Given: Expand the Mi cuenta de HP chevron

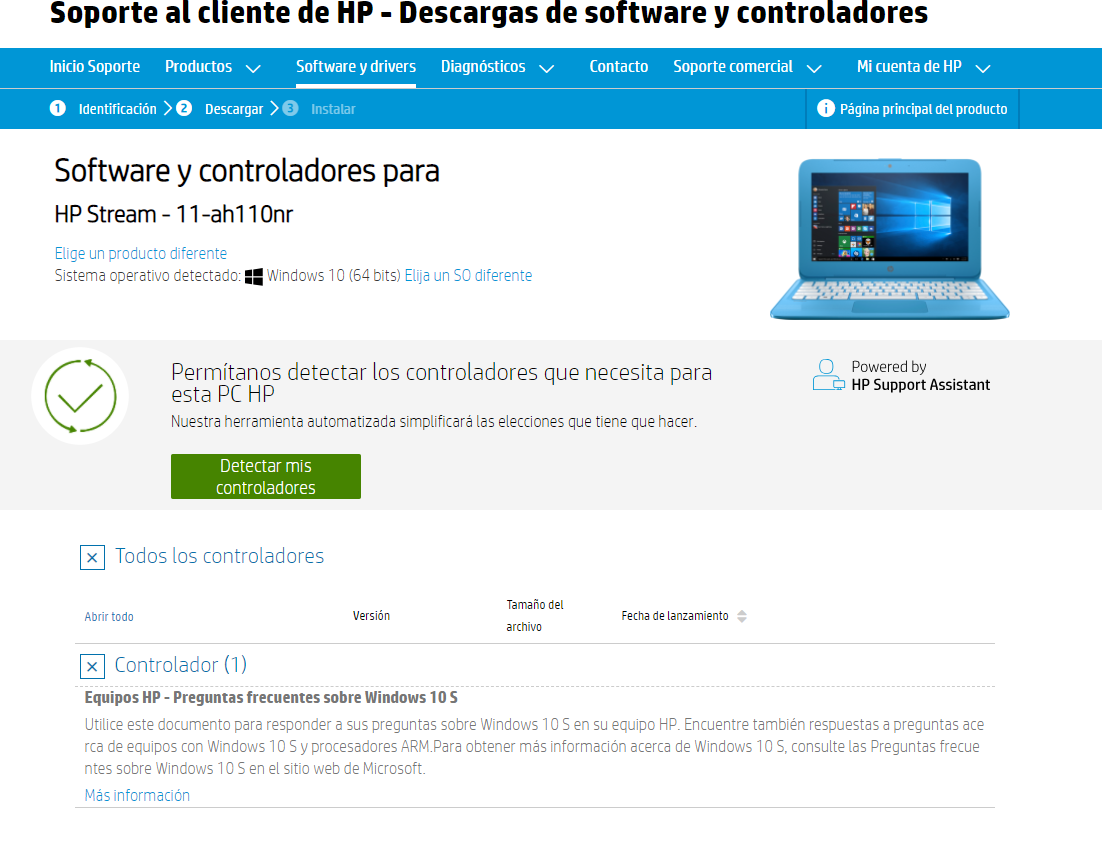Looking at the screenshot, I should 983,68.
